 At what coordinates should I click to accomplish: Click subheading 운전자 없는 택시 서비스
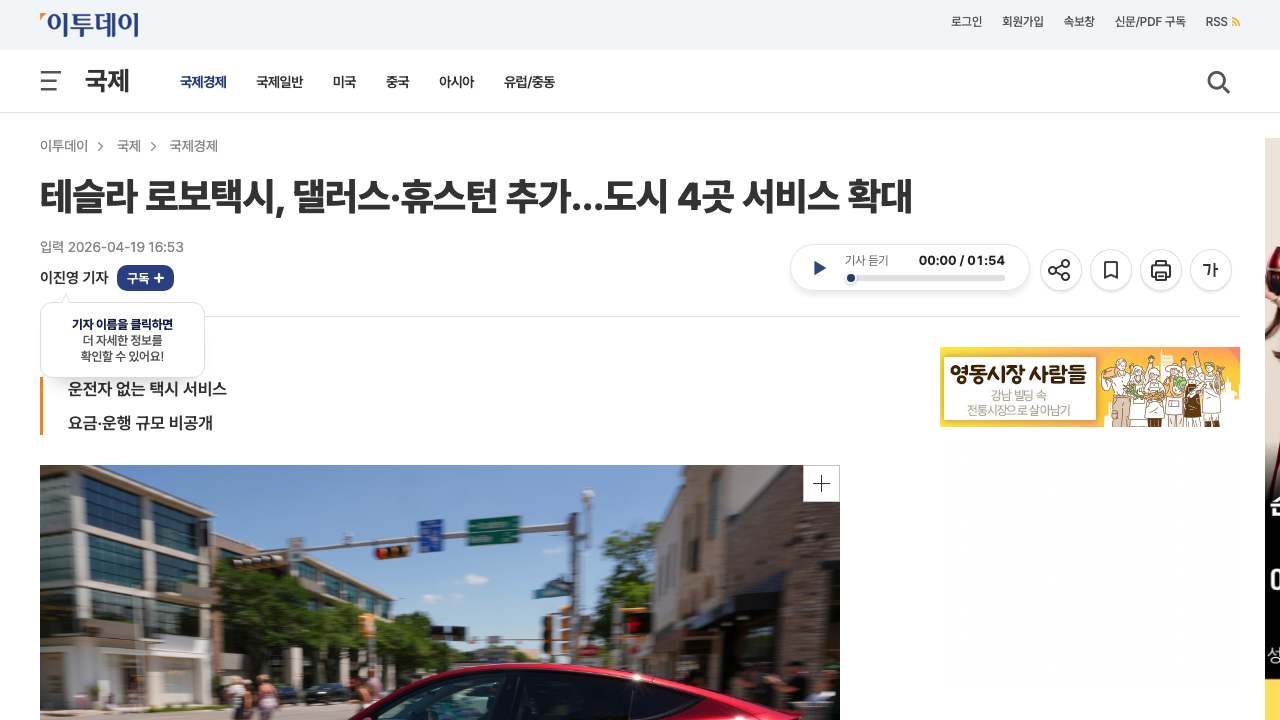tap(147, 389)
